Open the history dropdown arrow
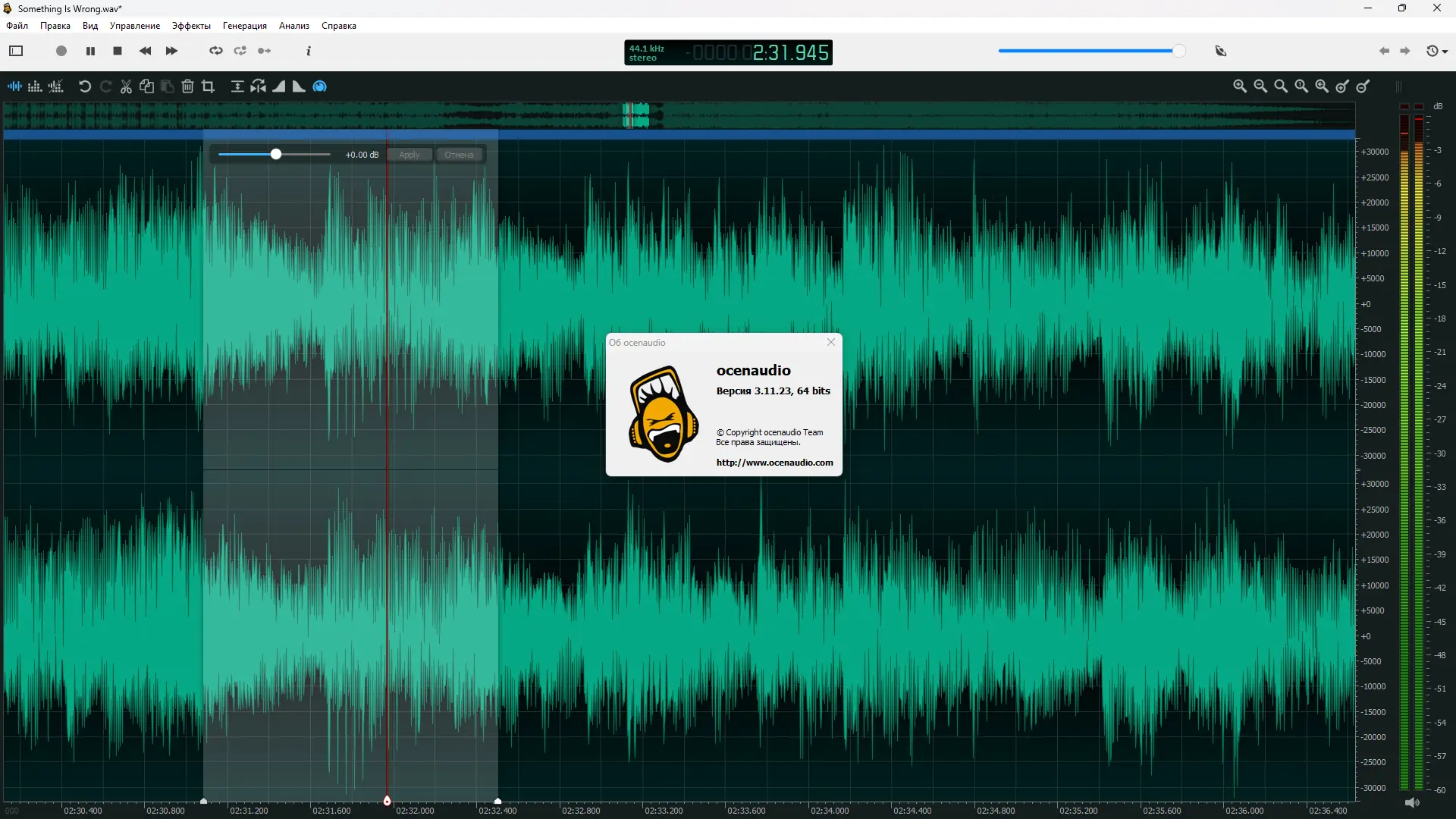This screenshot has width=1456, height=819. pyautogui.click(x=1445, y=52)
